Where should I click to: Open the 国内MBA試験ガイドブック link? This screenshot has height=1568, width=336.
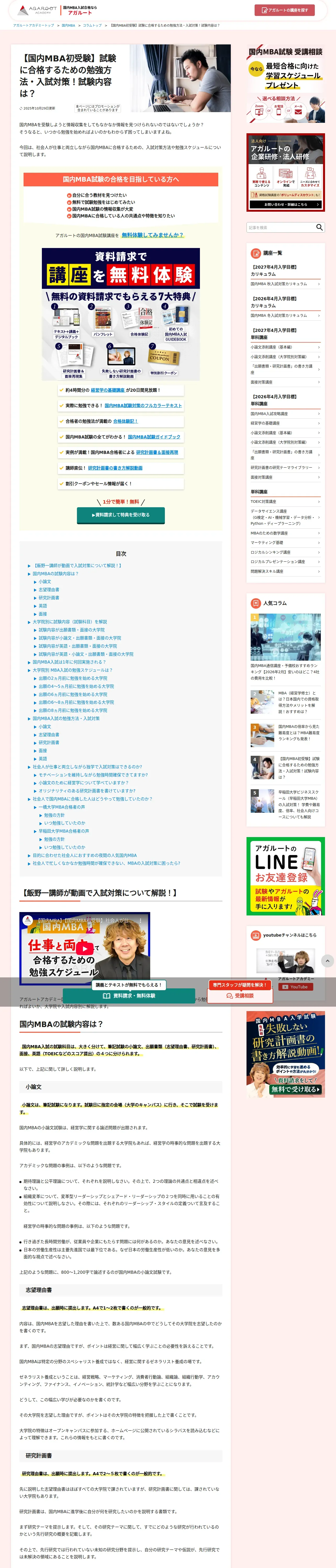154,437
